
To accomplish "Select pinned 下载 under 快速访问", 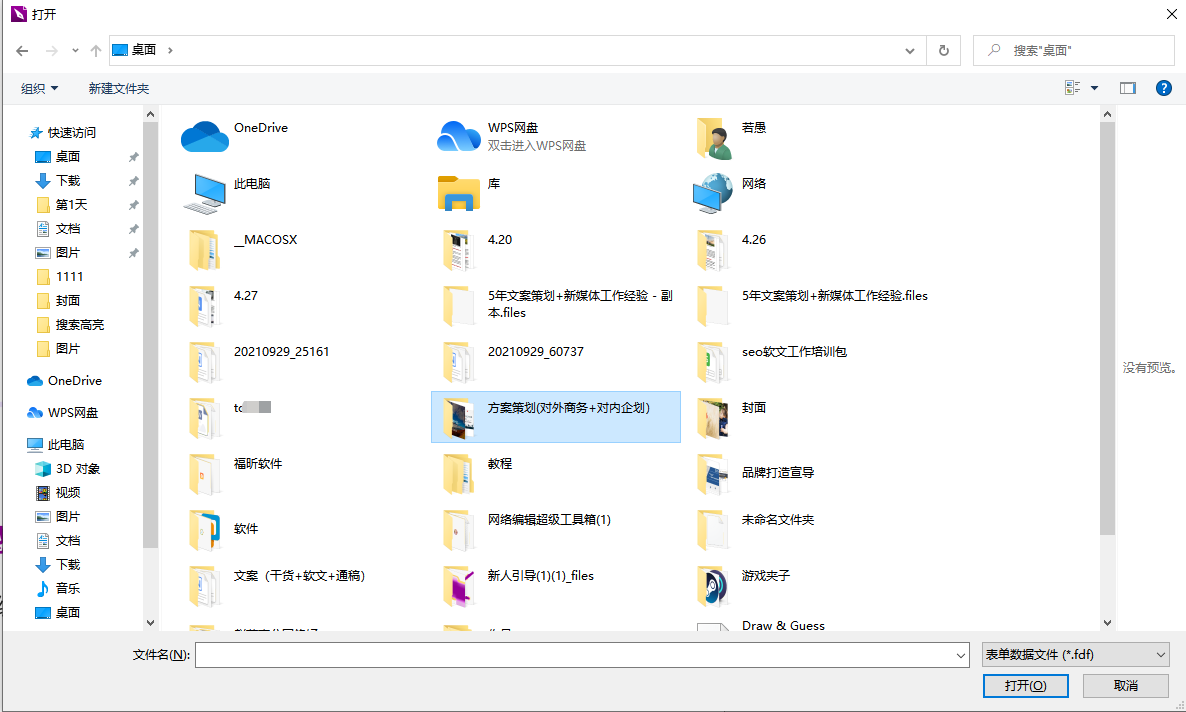I will [65, 180].
